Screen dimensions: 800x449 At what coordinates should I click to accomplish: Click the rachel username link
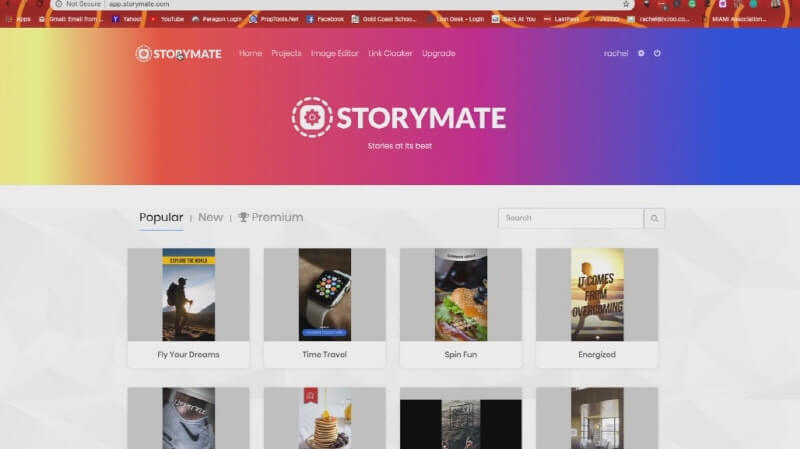click(616, 53)
